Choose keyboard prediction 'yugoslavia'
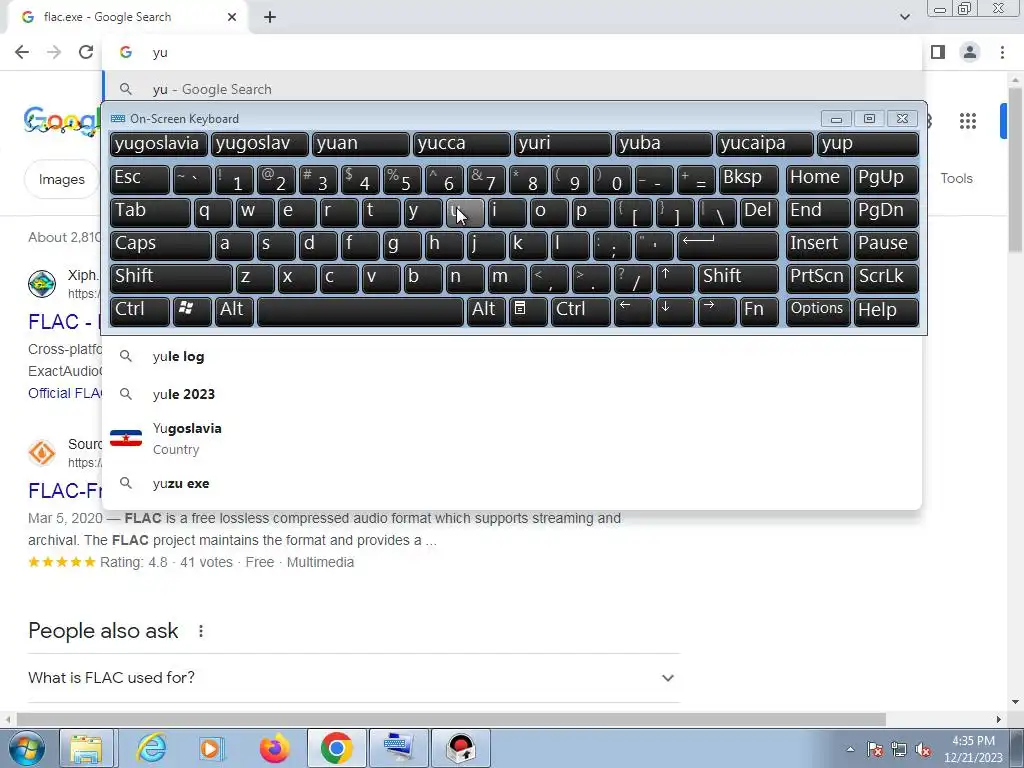This screenshot has height=768, width=1024. [x=159, y=144]
